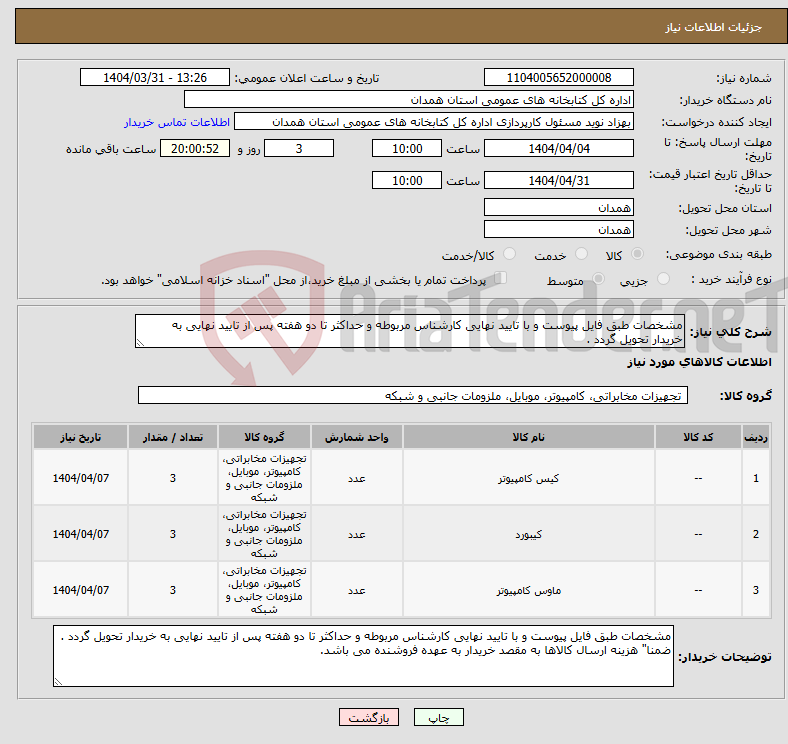Viewport: 788px width, 744px height.
Task: Click the بازگشت back button
Action: 369,717
